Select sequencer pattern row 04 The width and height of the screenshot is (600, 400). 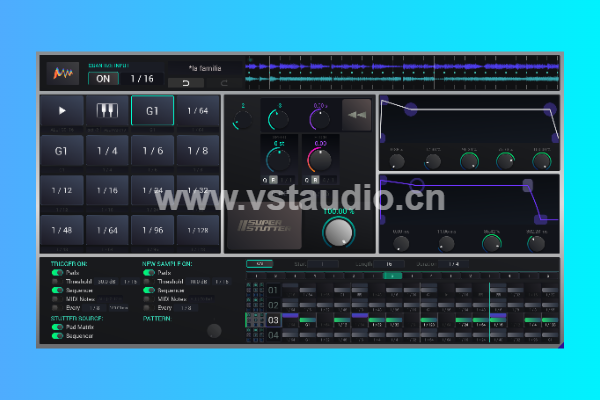273,335
